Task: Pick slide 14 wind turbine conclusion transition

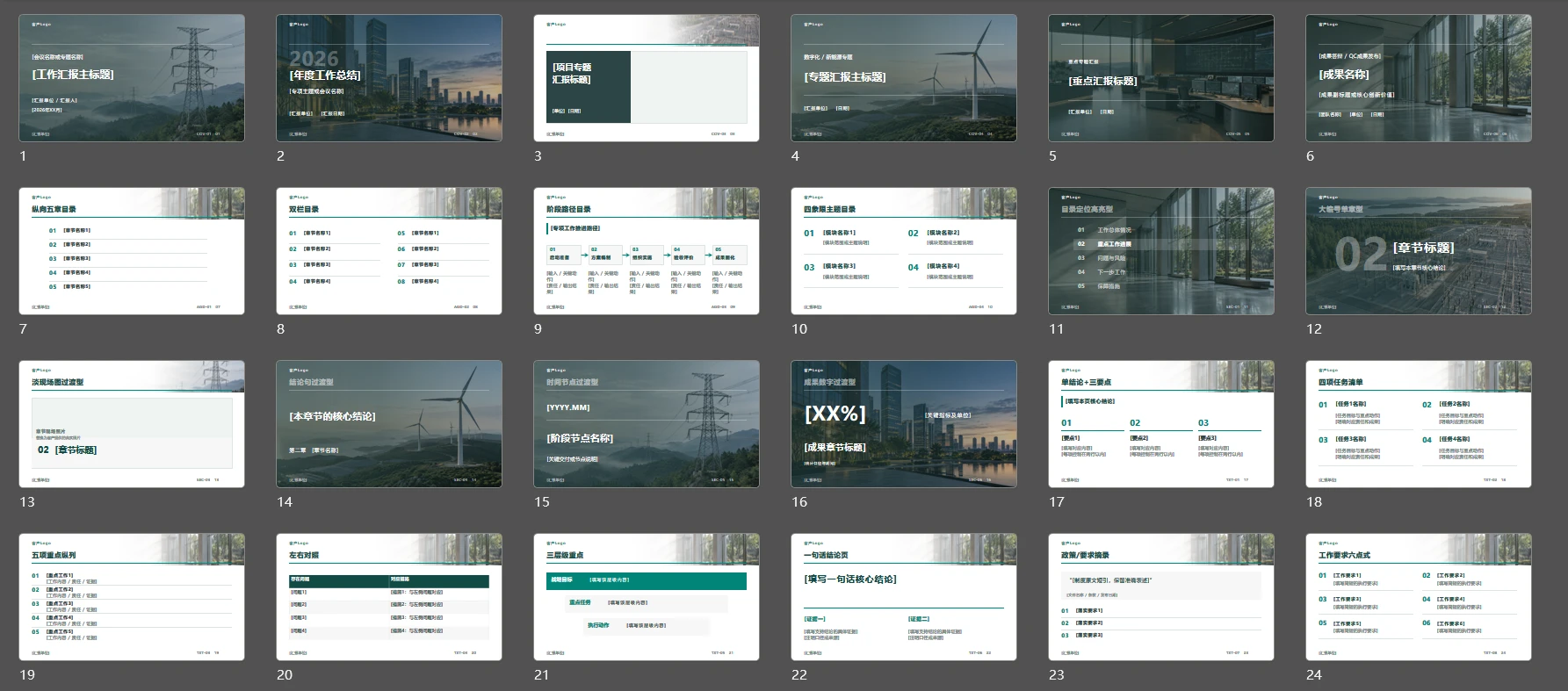Action: 389,424
